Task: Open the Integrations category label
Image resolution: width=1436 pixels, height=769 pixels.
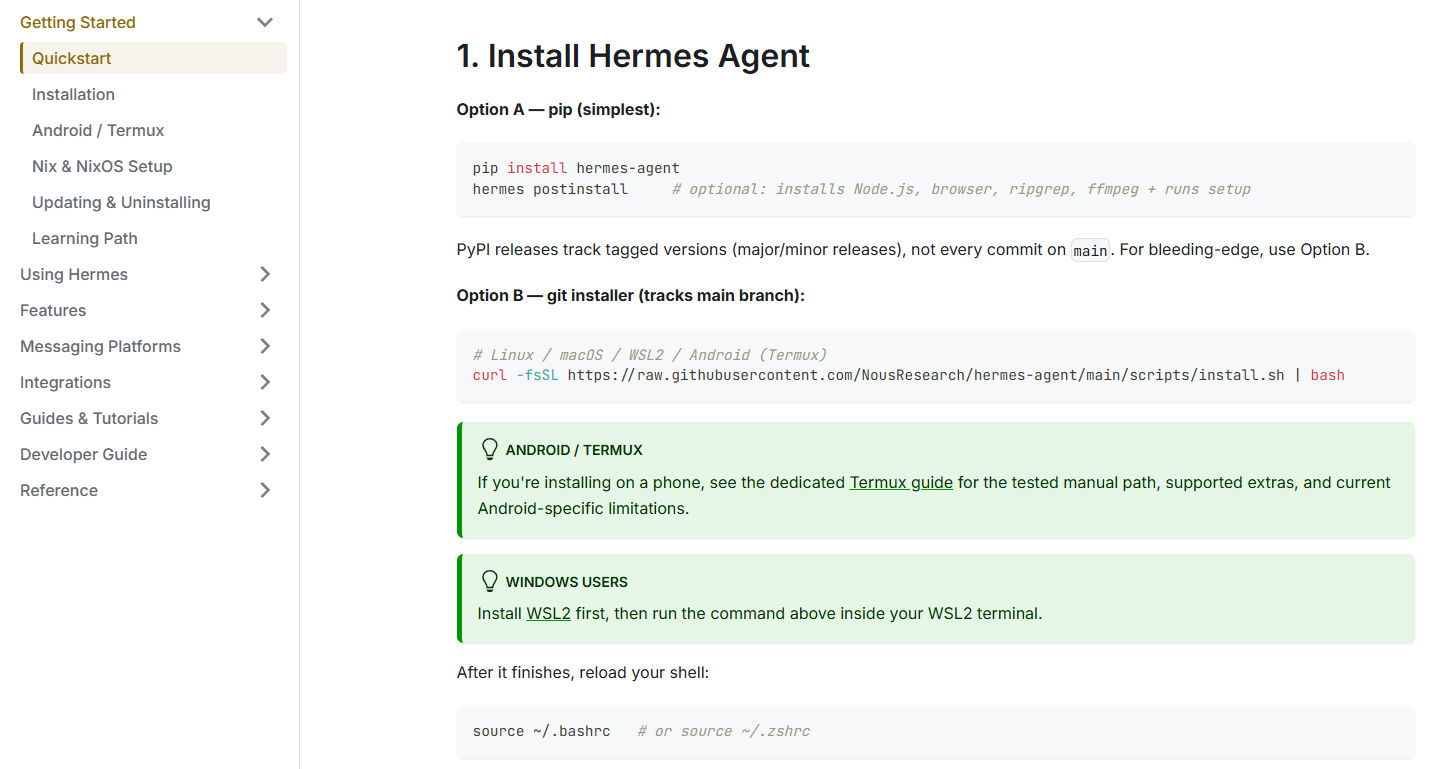Action: click(65, 382)
